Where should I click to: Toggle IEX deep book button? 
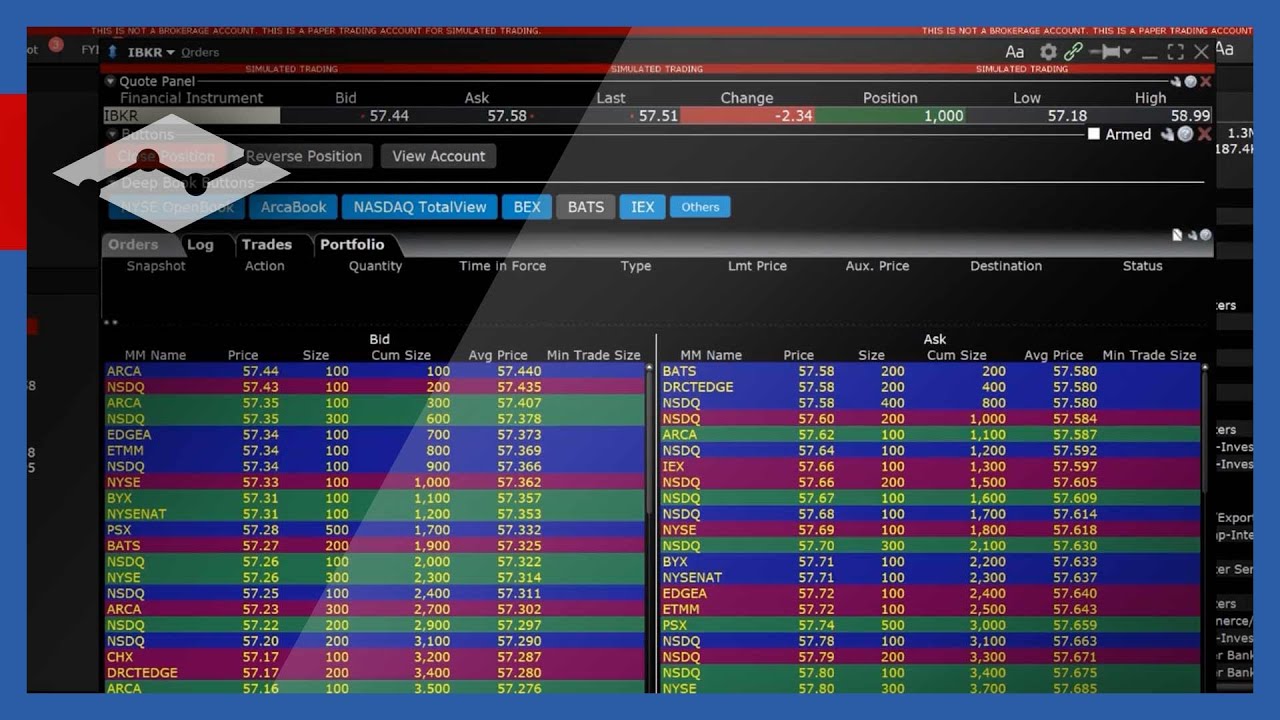click(643, 207)
